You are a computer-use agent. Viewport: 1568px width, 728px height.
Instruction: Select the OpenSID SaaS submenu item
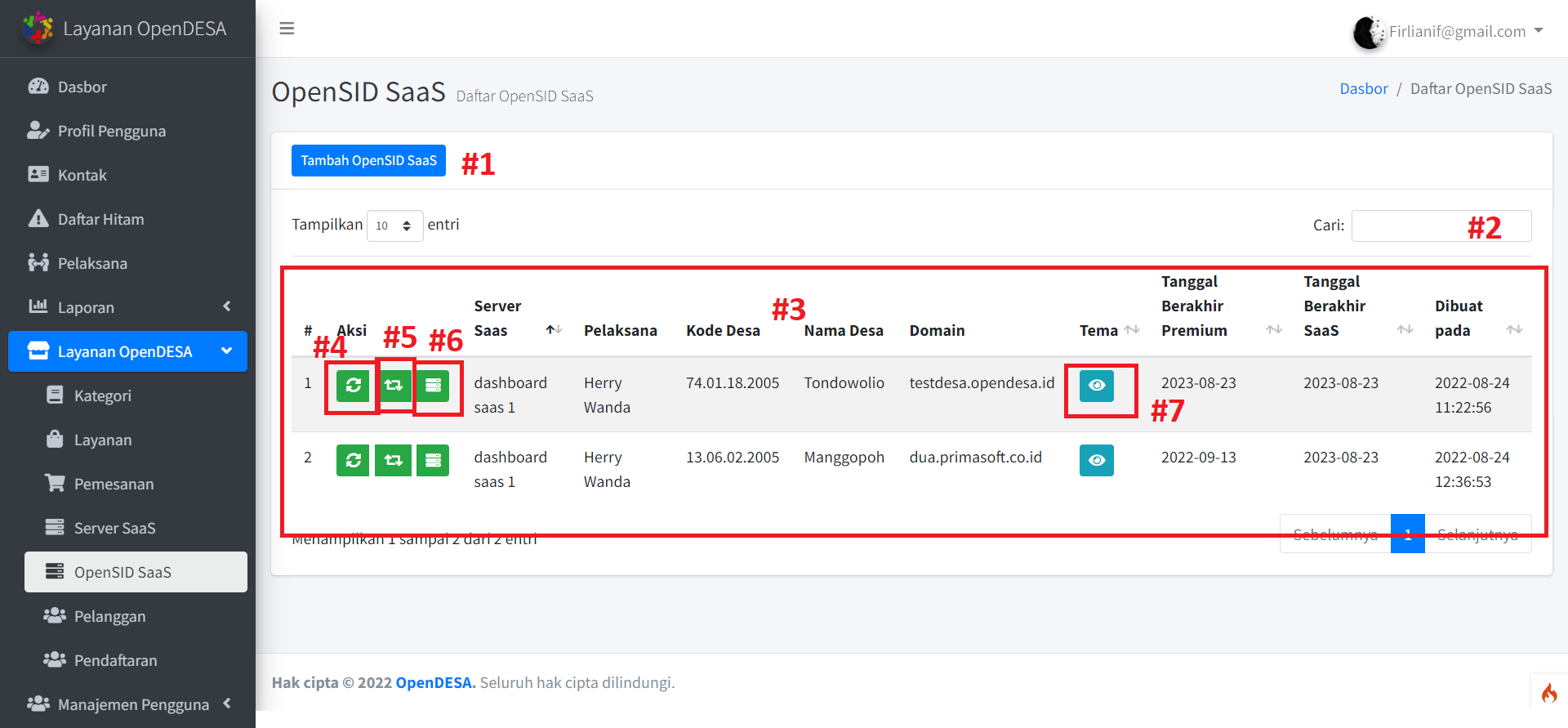136,572
